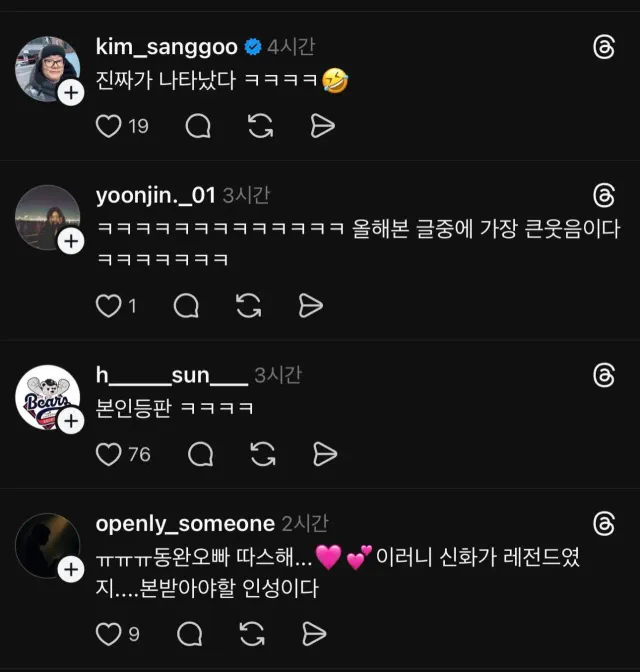Like h_____sun___'s comment with the heart
Image resolution: width=640 pixels, height=672 pixels.
(107, 454)
